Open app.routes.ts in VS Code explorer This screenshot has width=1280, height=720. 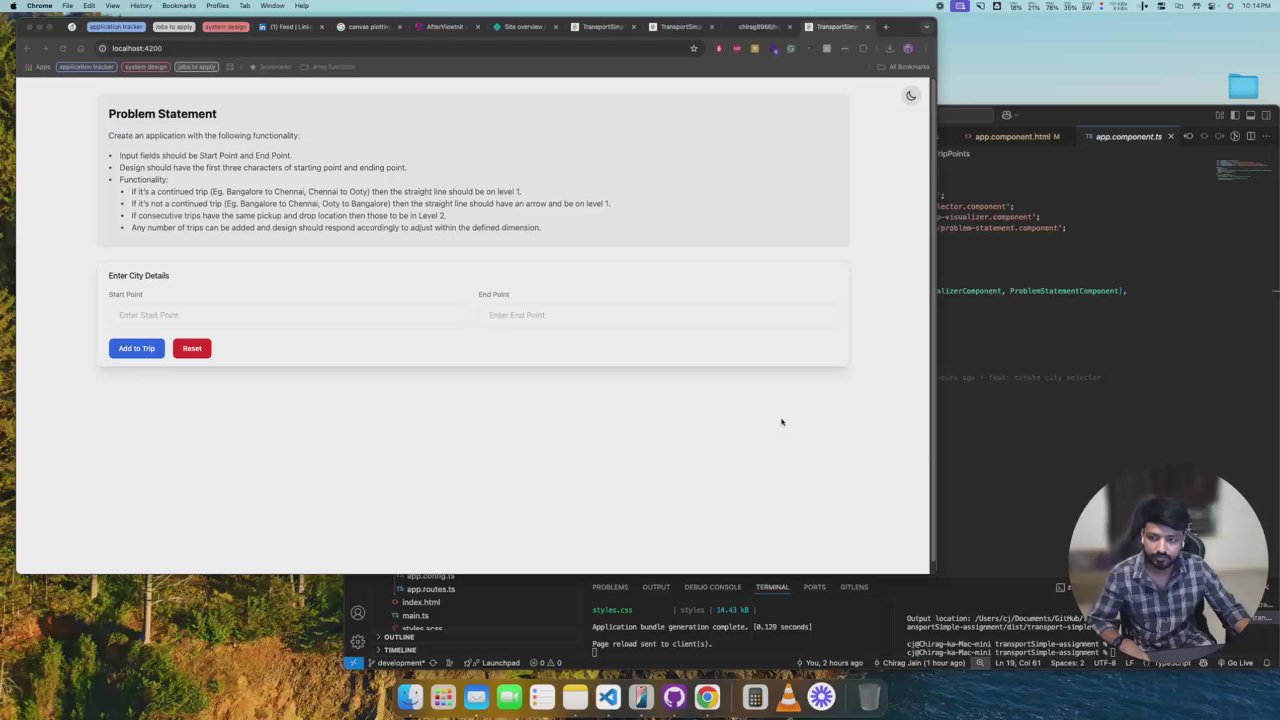430,589
